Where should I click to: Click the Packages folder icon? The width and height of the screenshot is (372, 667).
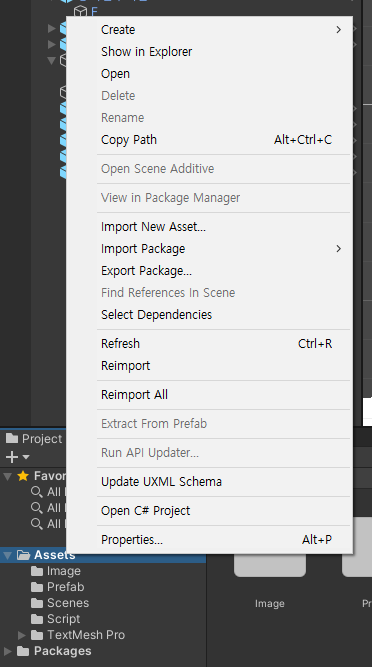click(23, 651)
